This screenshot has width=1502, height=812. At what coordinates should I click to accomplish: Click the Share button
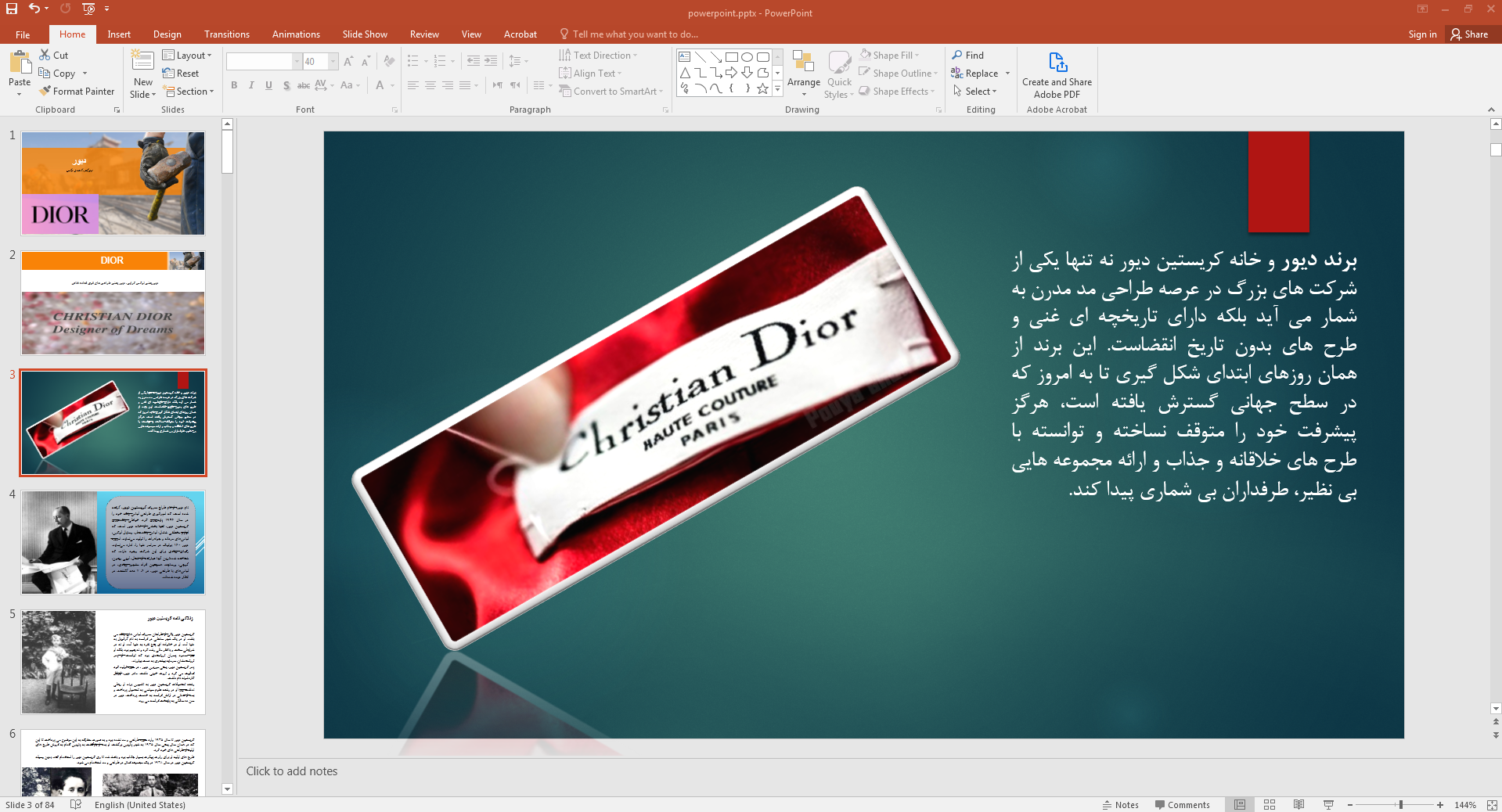click(1469, 34)
